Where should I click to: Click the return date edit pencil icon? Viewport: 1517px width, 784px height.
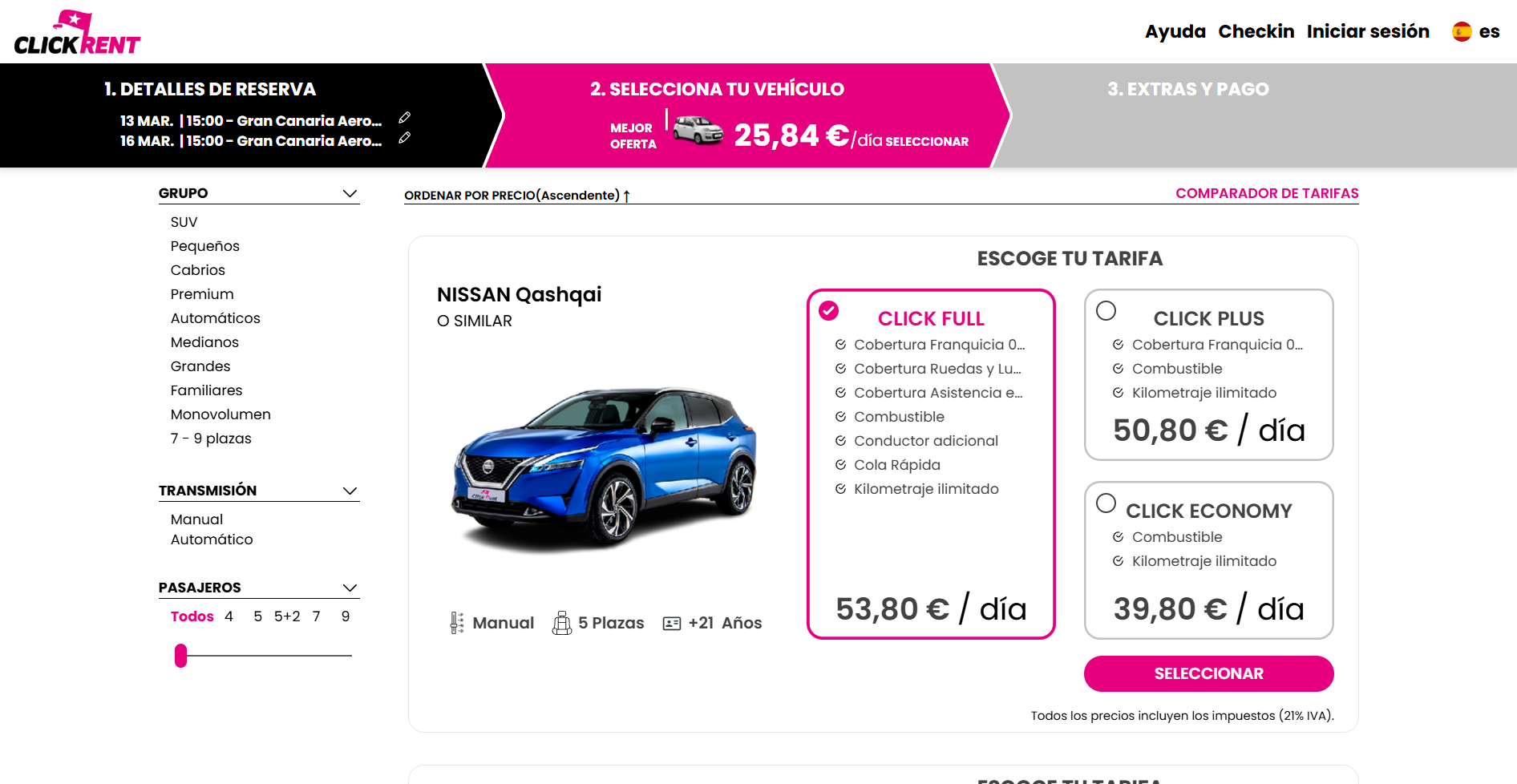(405, 138)
